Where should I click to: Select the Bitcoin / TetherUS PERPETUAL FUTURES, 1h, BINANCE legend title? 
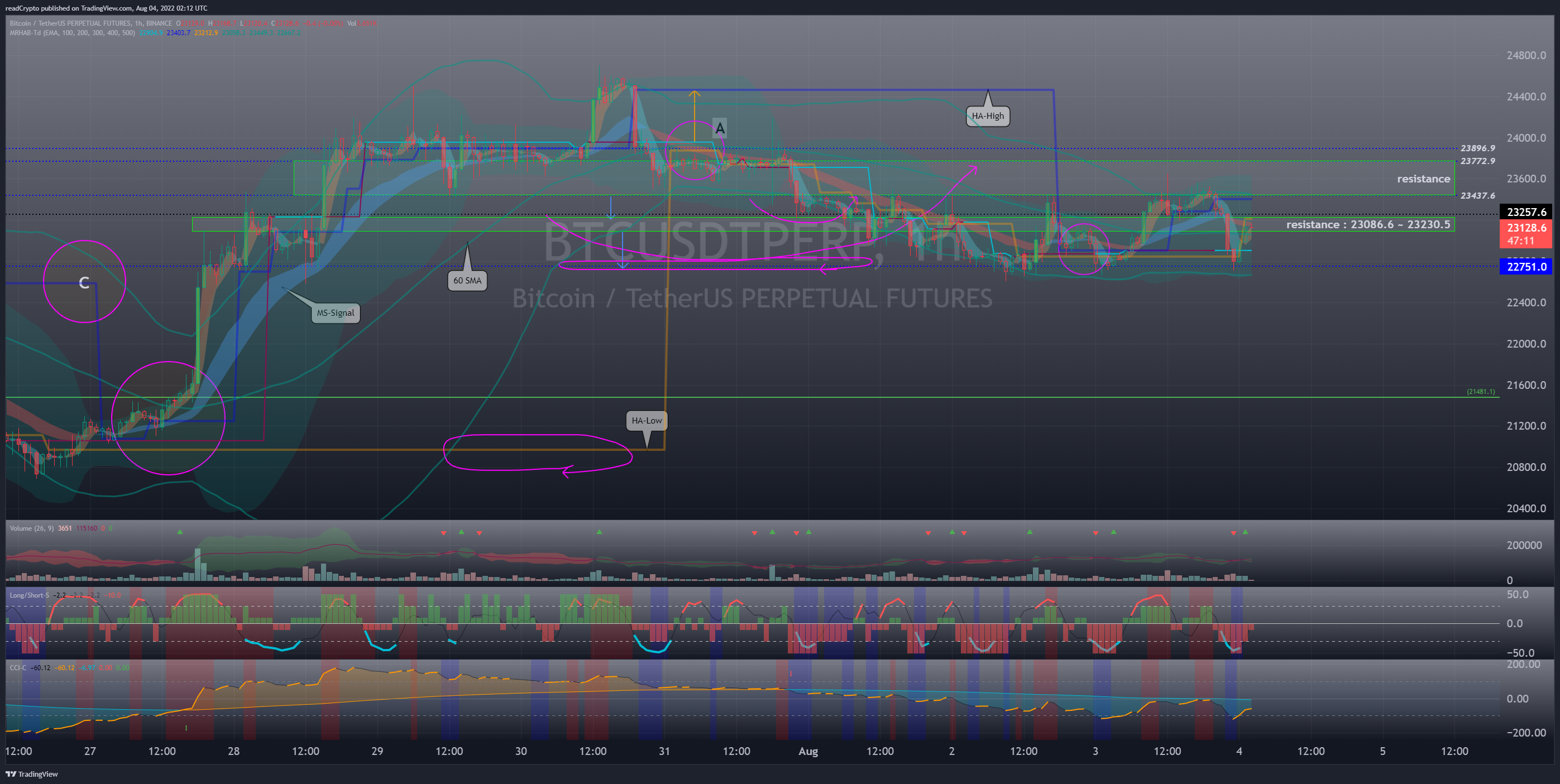pos(91,23)
